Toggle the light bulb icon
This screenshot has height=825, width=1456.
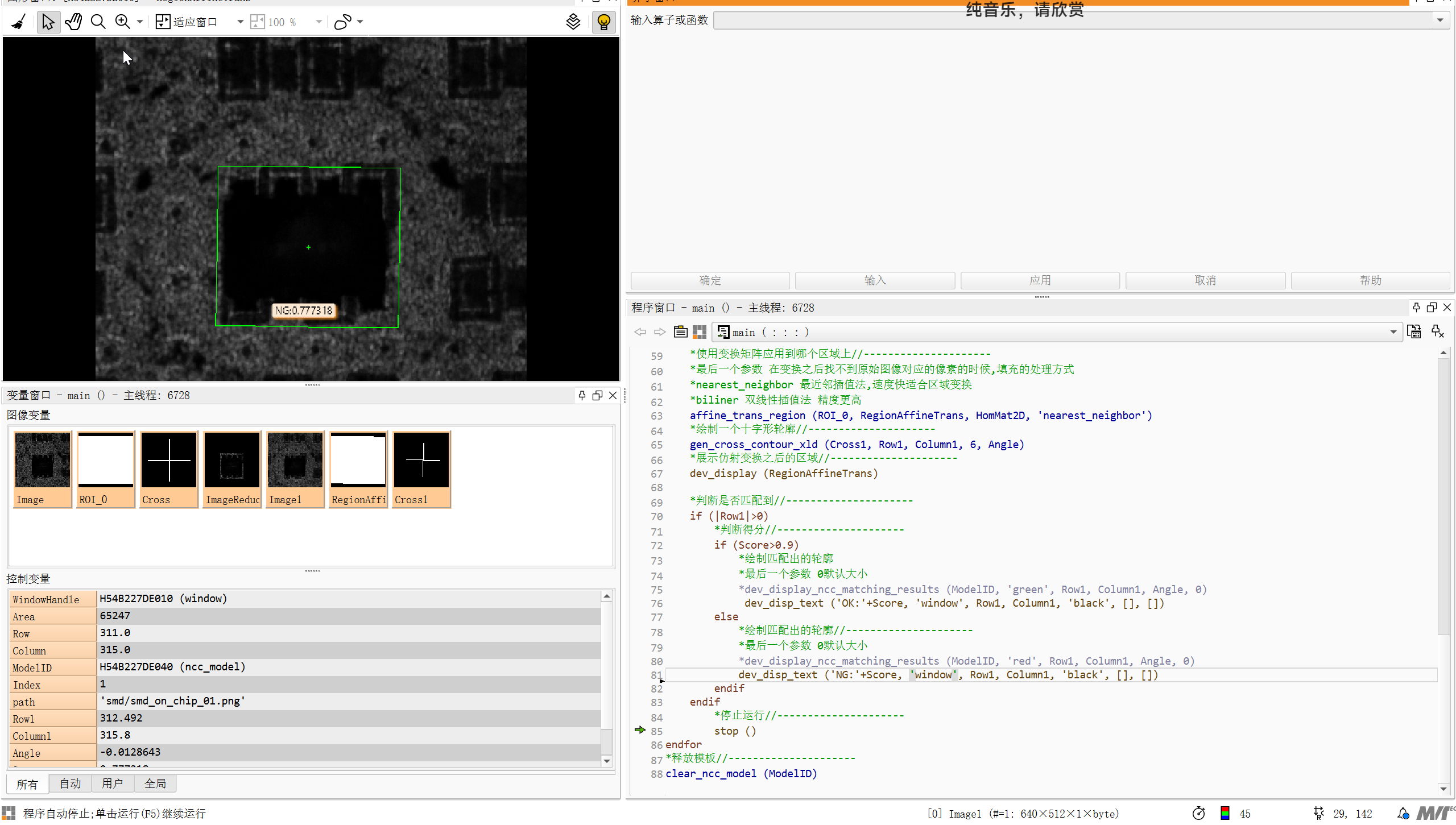click(x=604, y=22)
